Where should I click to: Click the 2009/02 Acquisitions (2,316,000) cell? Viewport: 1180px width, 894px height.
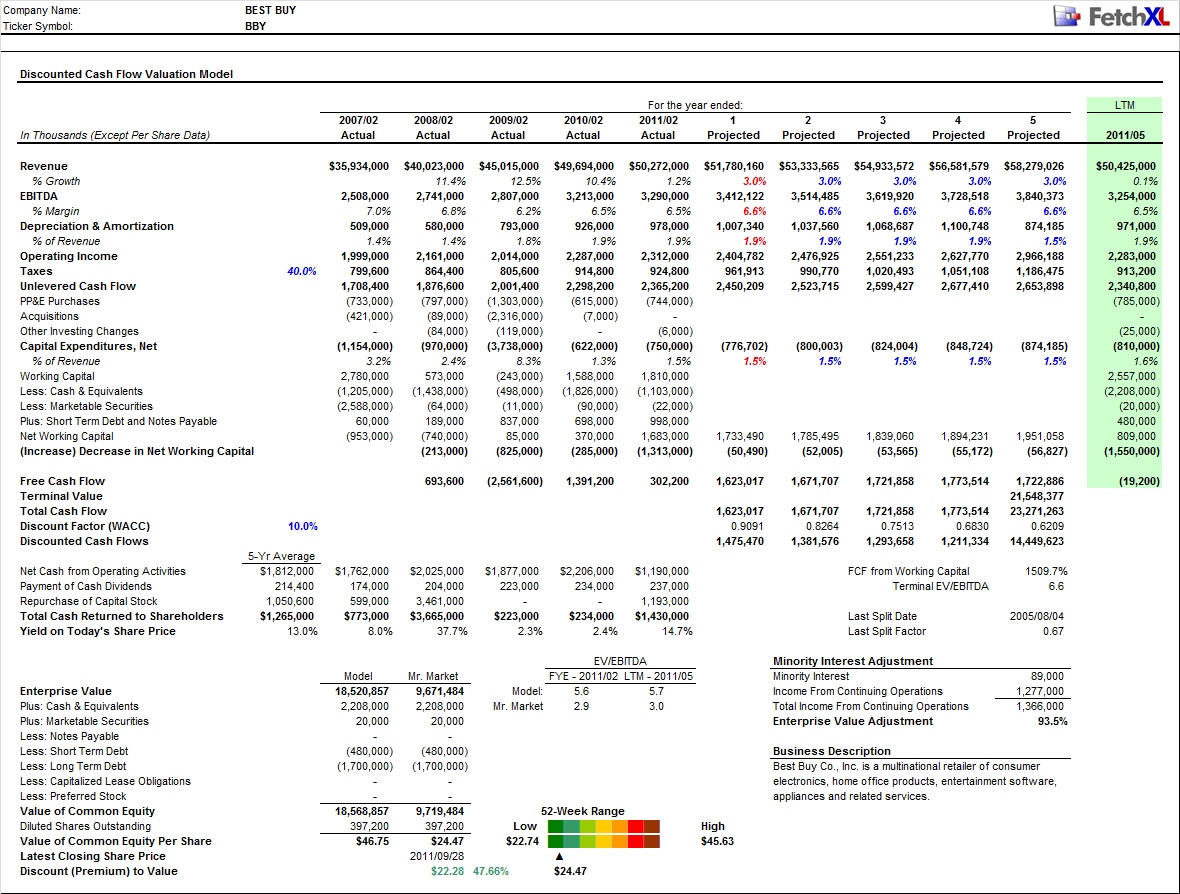515,316
